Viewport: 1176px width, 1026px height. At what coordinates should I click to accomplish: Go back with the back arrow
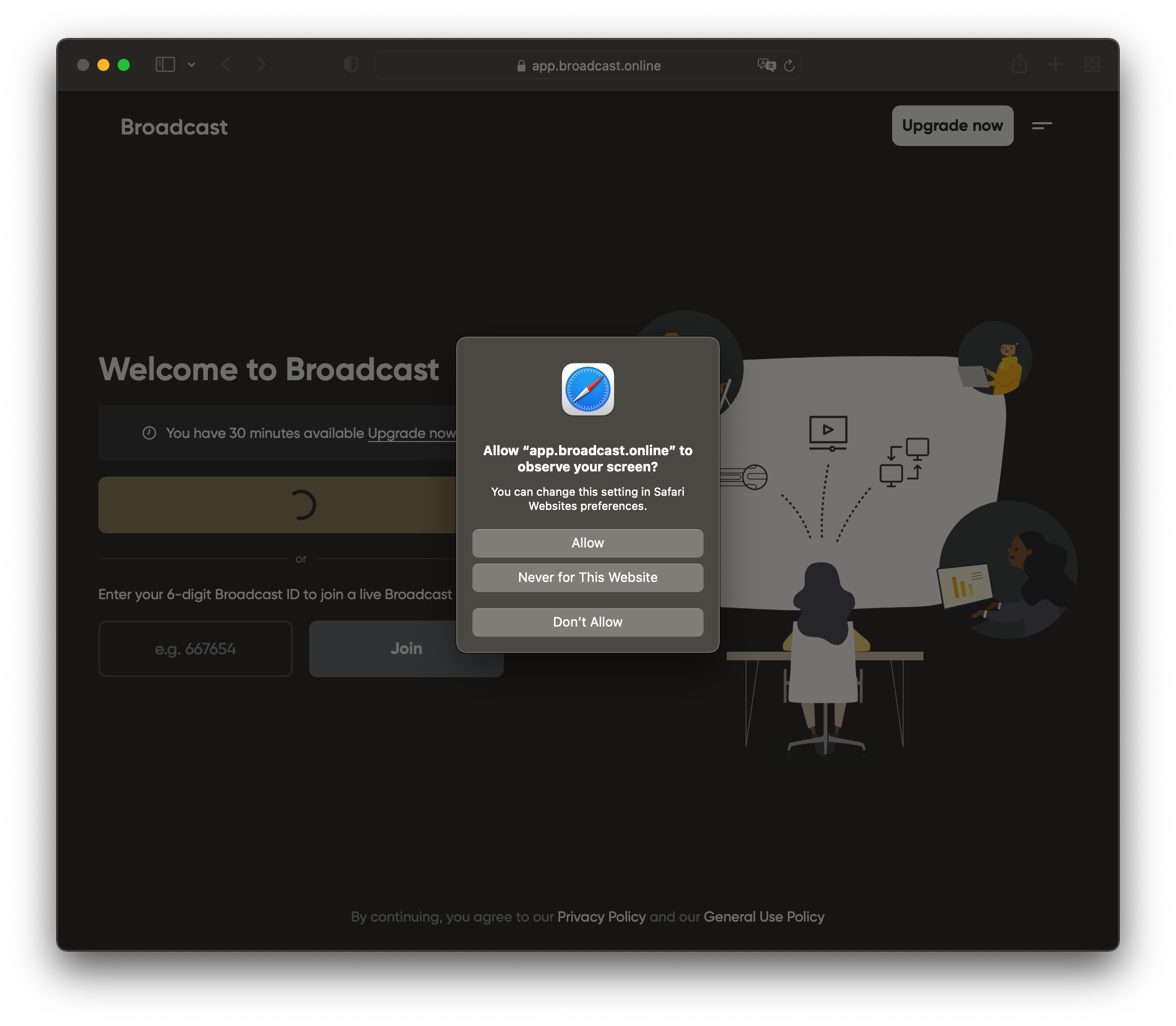(x=226, y=65)
